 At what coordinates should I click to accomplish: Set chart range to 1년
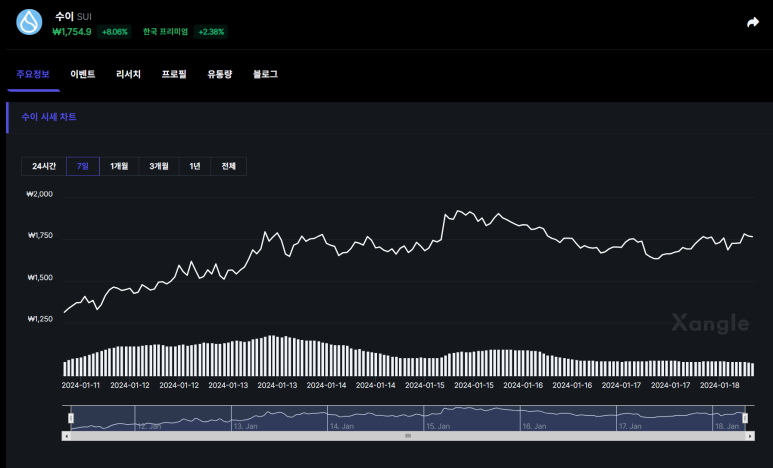pos(195,166)
